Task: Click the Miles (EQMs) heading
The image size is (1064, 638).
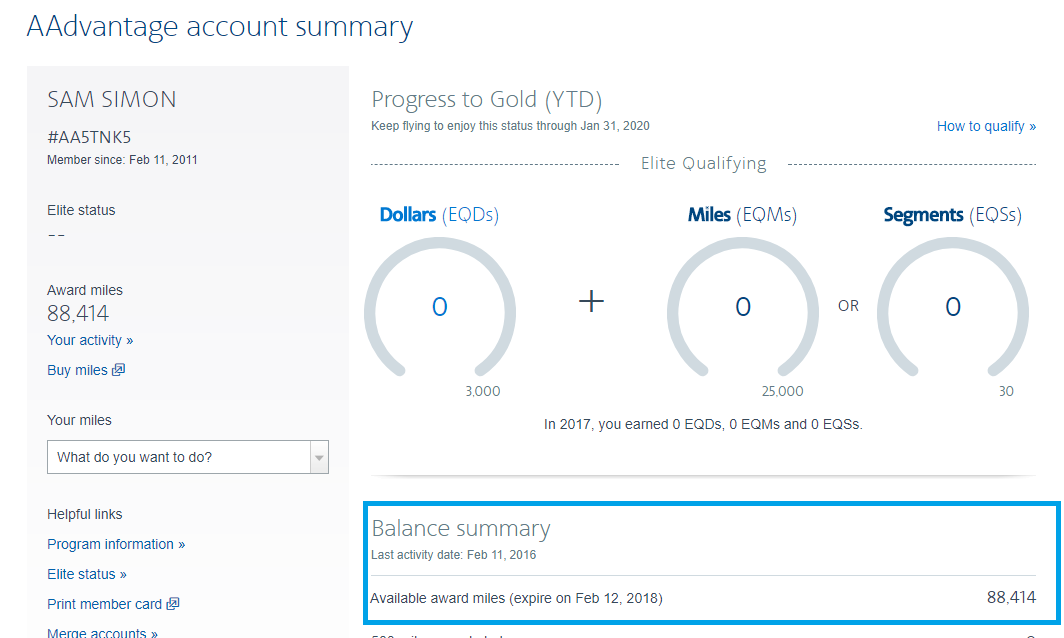Action: click(x=742, y=214)
